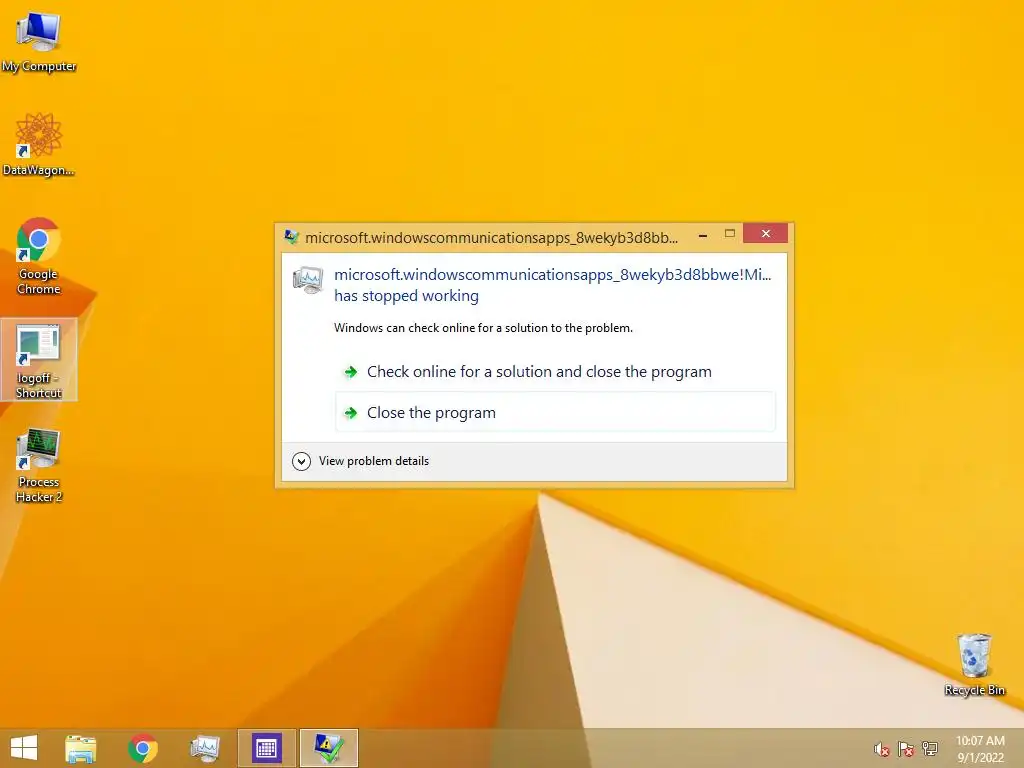Open the clock showing 10:07 AM
Viewport: 1024px width, 768px height.
[980, 749]
